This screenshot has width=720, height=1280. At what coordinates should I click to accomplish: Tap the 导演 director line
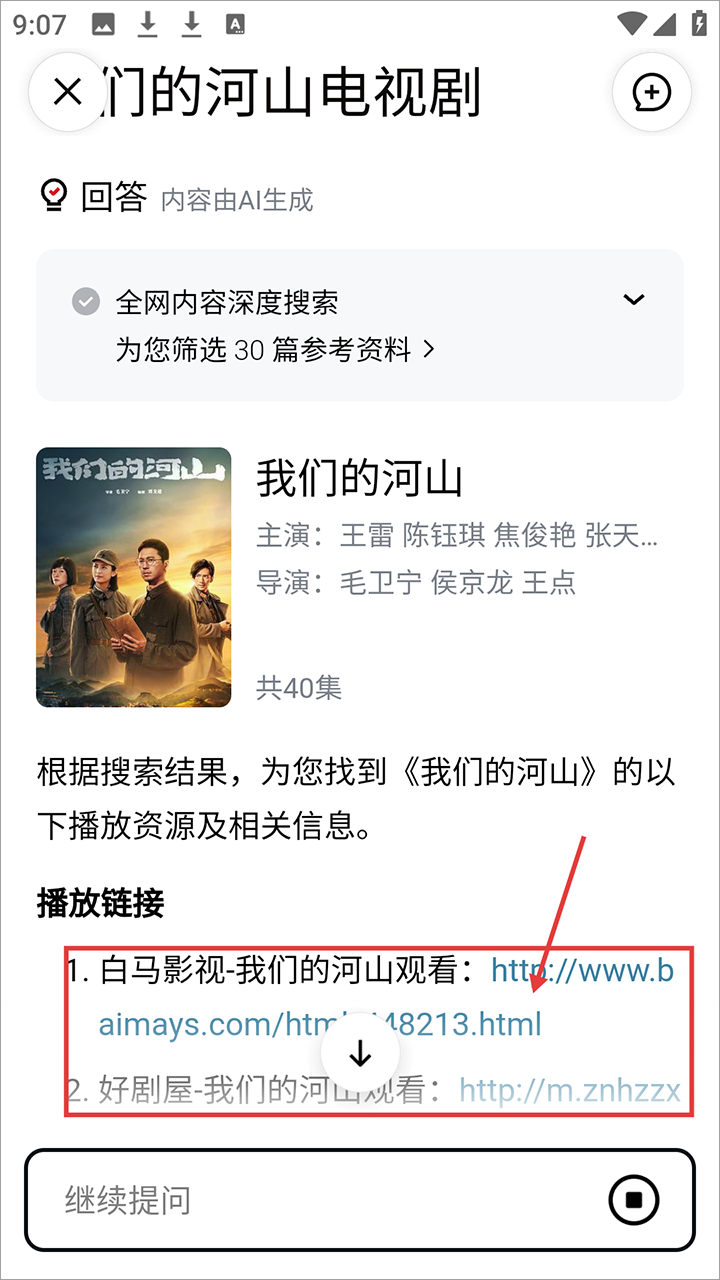(x=416, y=583)
